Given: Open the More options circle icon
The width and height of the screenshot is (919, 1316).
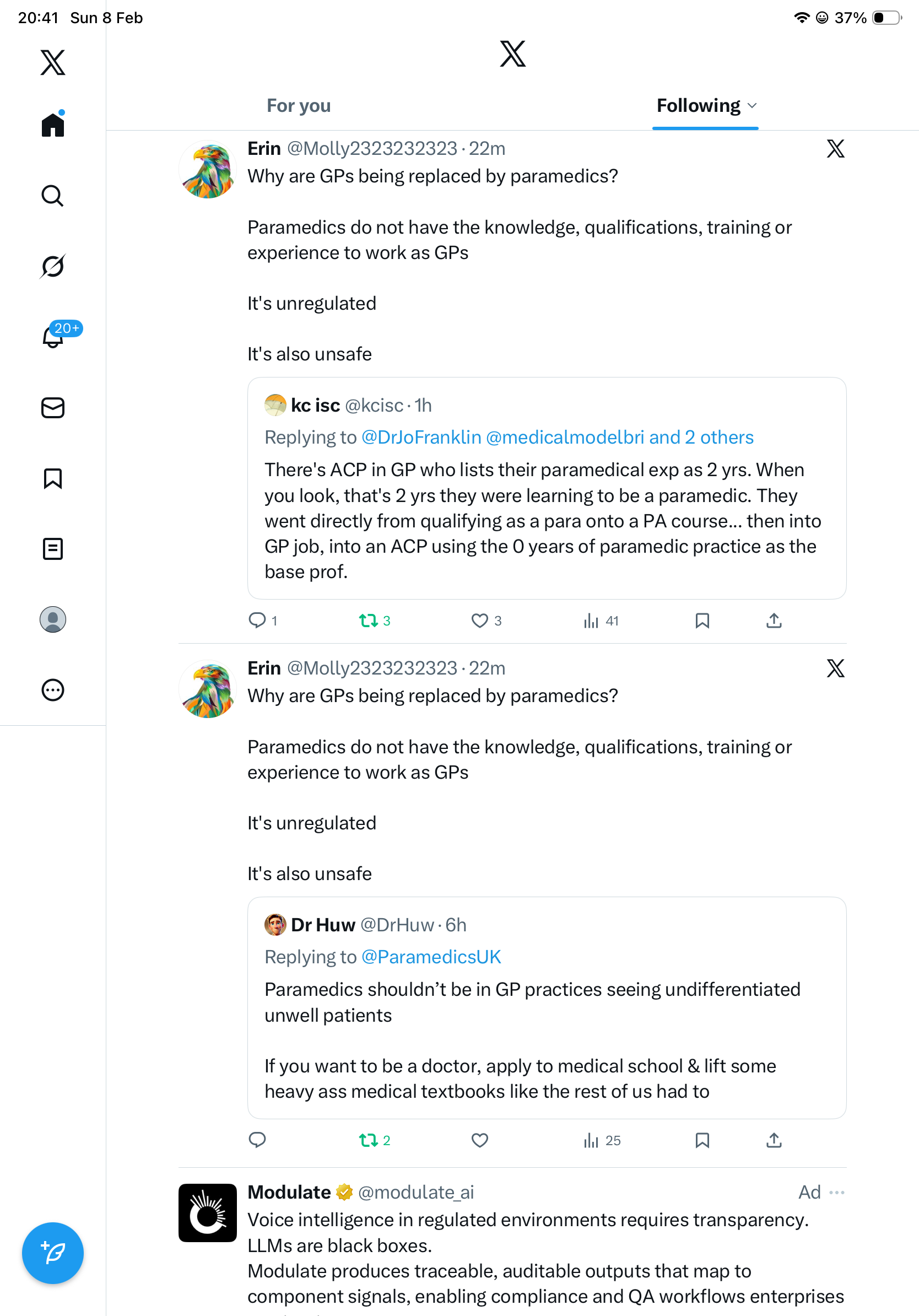Looking at the screenshot, I should [x=53, y=690].
